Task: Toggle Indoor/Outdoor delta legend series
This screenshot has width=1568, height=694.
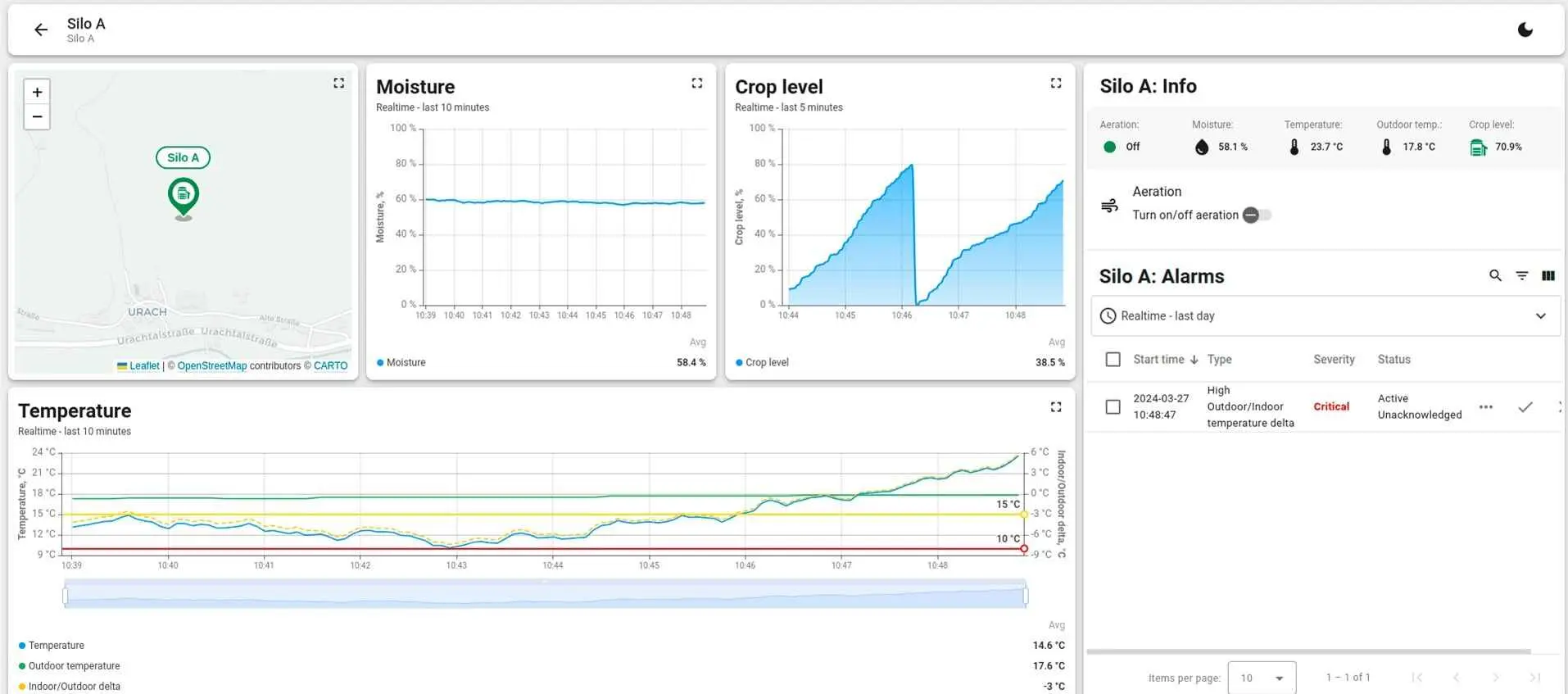Action: tap(69, 687)
